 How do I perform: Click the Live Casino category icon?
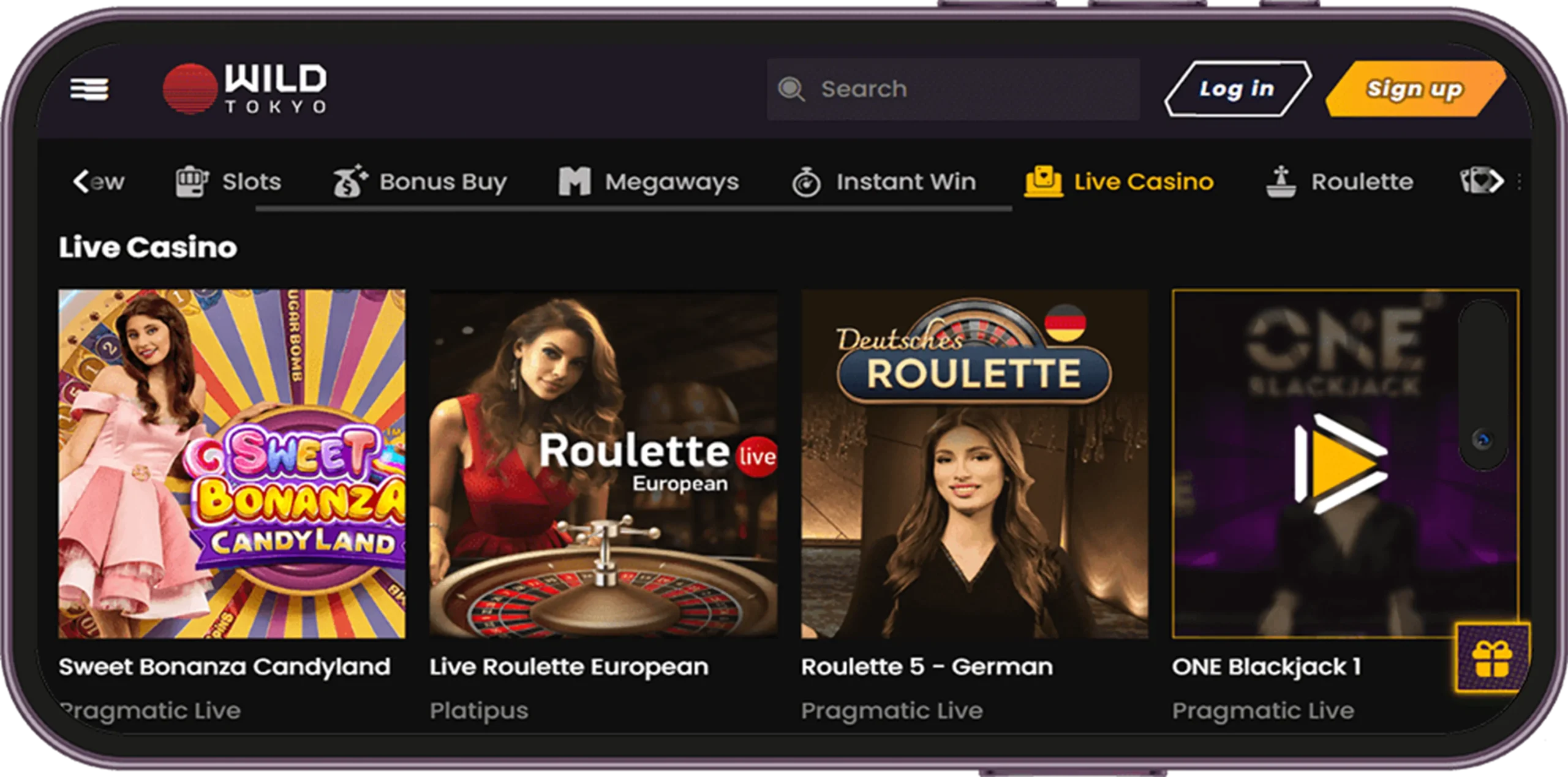point(1044,181)
